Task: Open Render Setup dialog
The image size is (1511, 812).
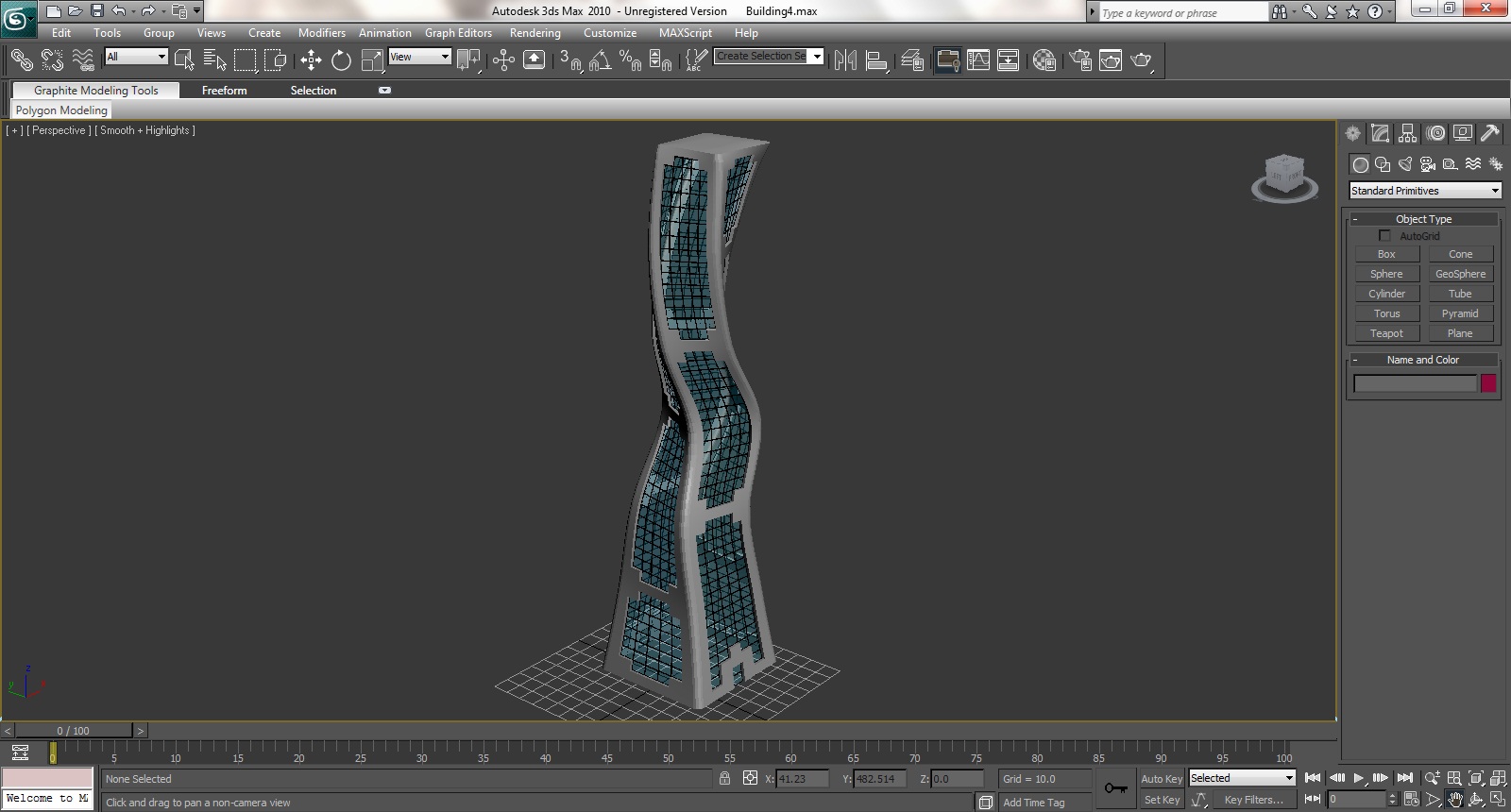Action: (1079, 60)
